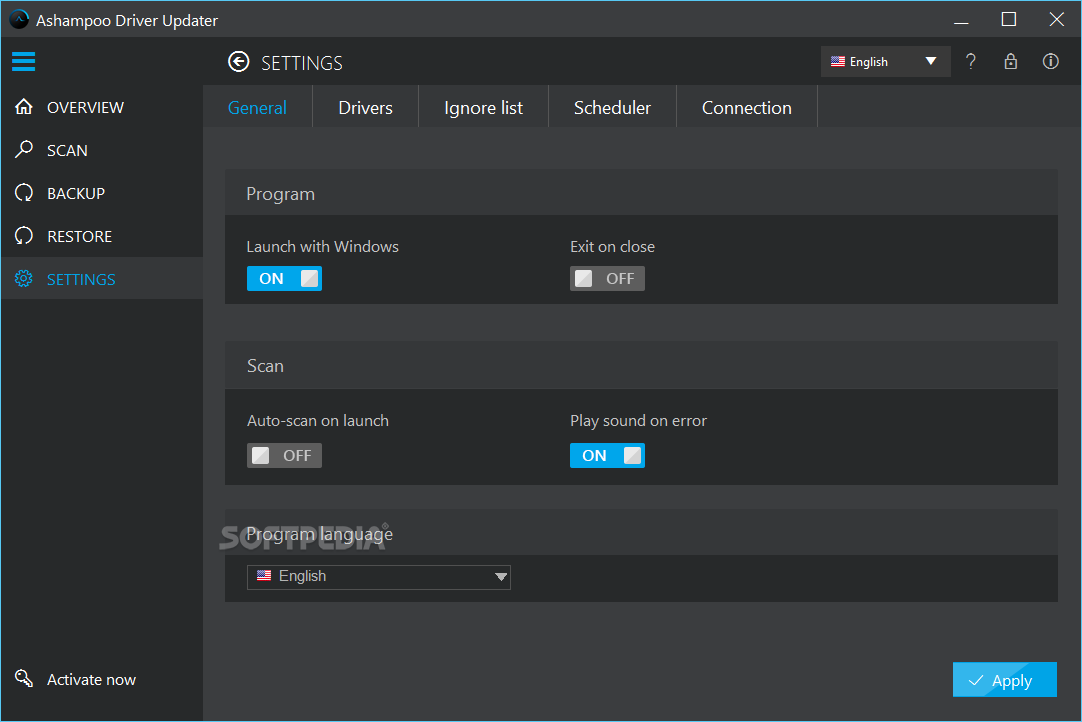Go to SCAN in sidebar
This screenshot has width=1082, height=722.
click(x=102, y=150)
